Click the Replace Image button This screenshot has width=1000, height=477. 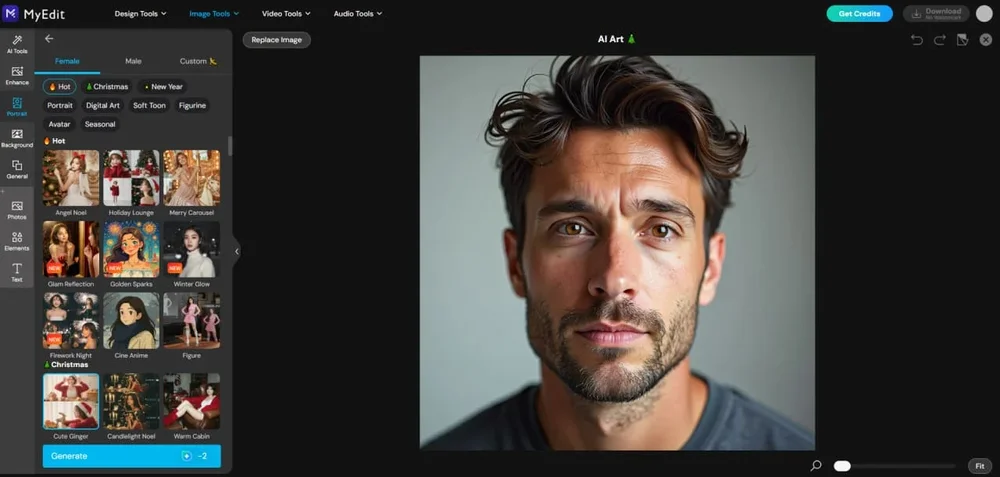point(277,40)
